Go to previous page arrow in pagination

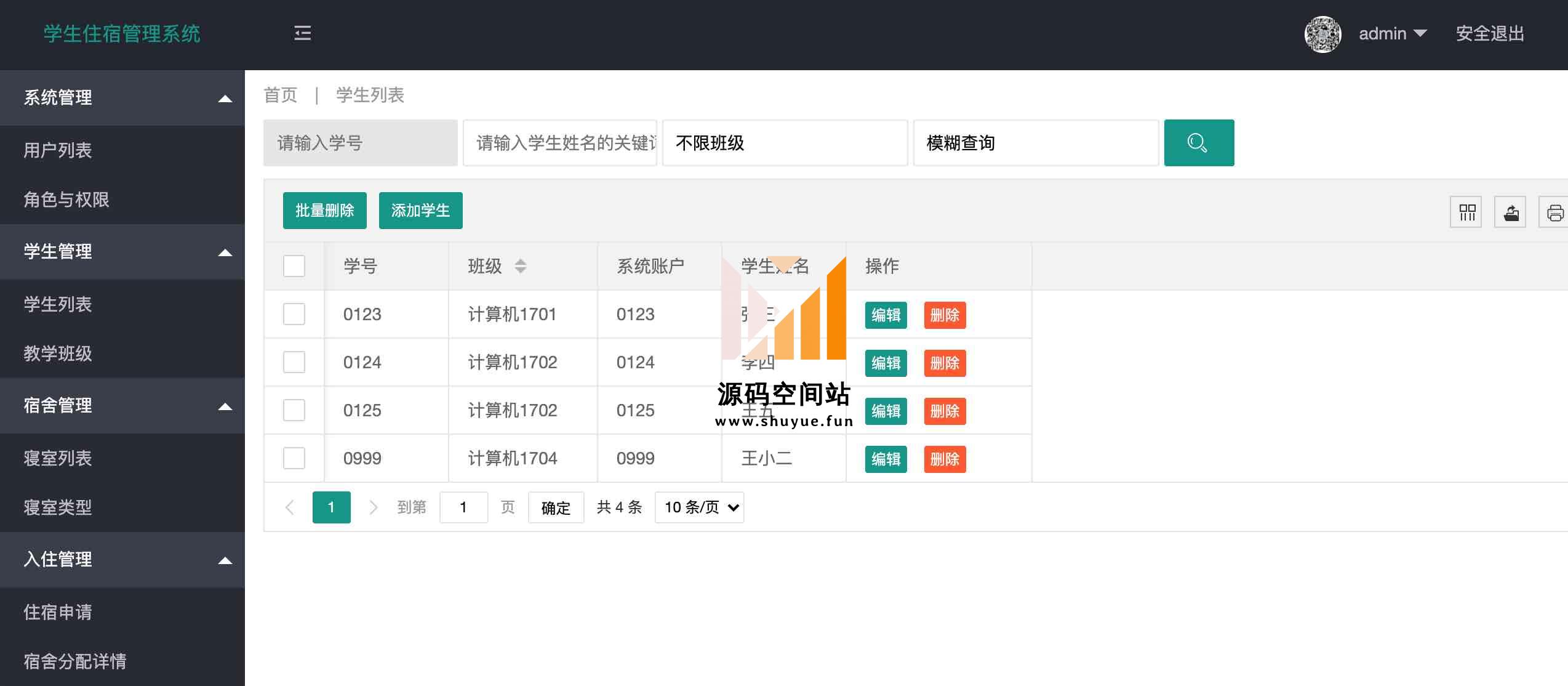[290, 507]
